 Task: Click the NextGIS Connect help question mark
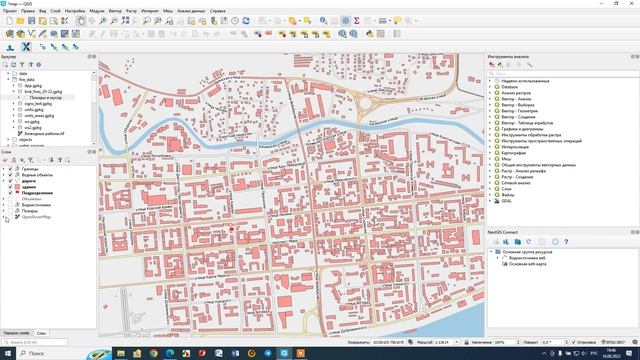coord(566,242)
